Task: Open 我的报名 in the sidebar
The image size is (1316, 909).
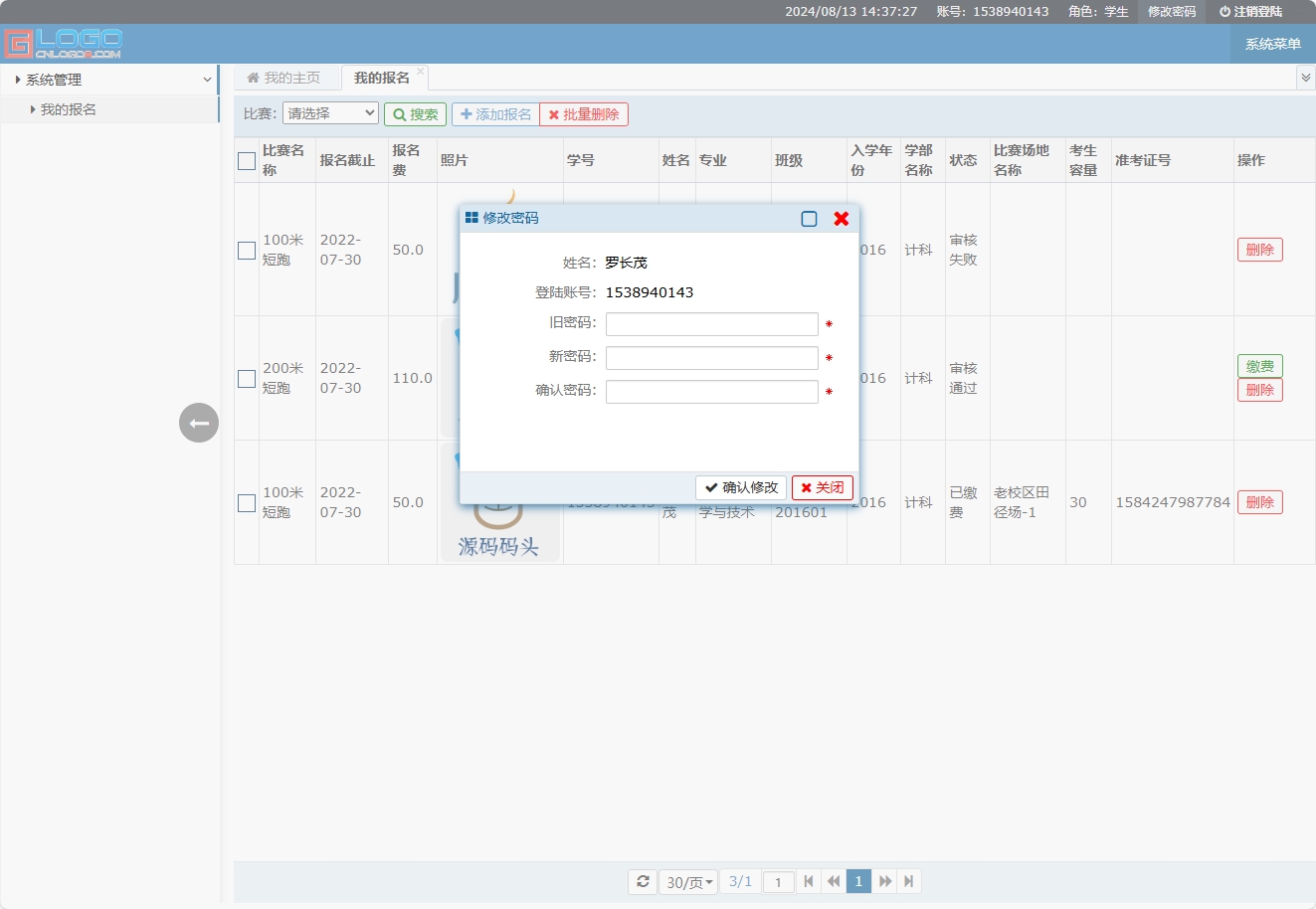Action: (x=69, y=109)
